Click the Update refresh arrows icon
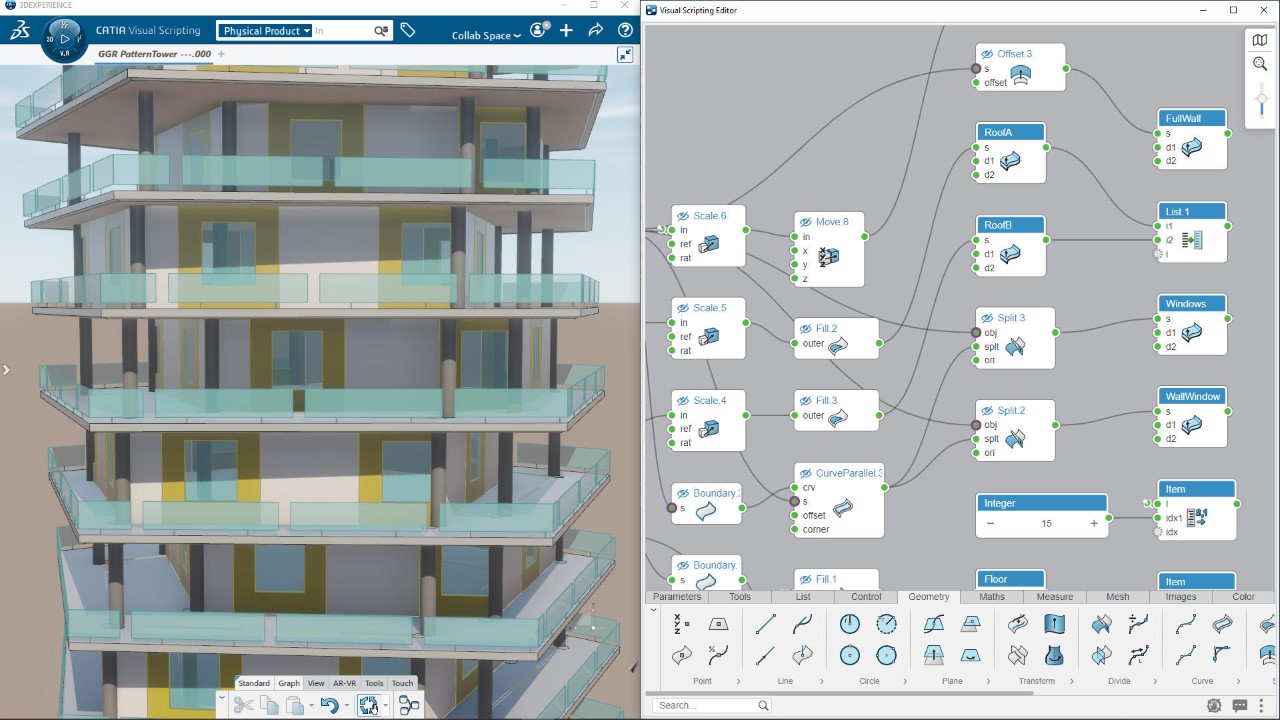The height and width of the screenshot is (720, 1280). coord(368,705)
